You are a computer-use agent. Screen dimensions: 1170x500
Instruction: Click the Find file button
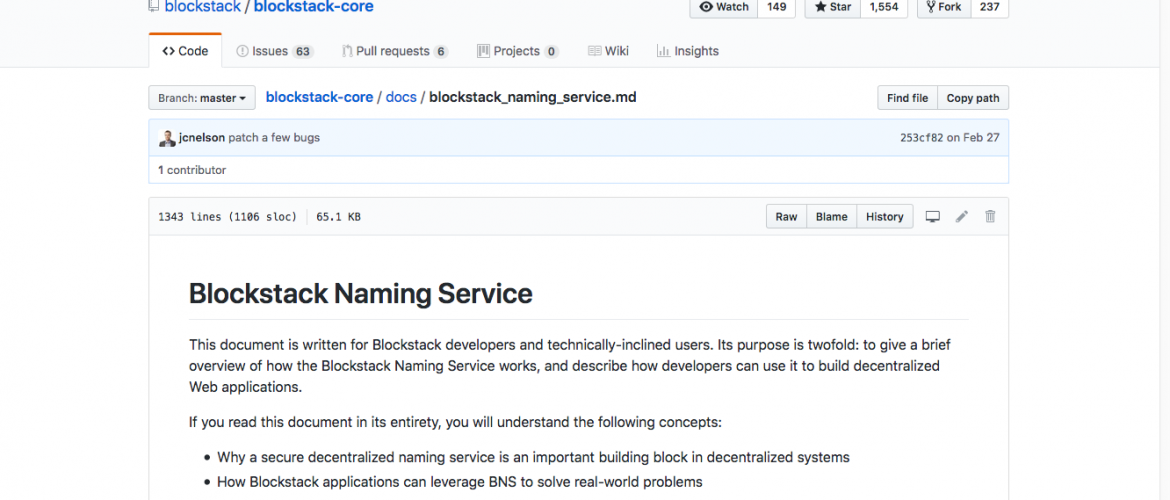tap(907, 98)
